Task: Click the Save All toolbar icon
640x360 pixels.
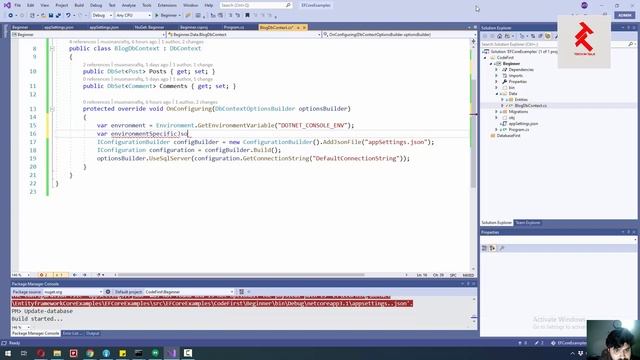Action: pyautogui.click(x=58, y=16)
